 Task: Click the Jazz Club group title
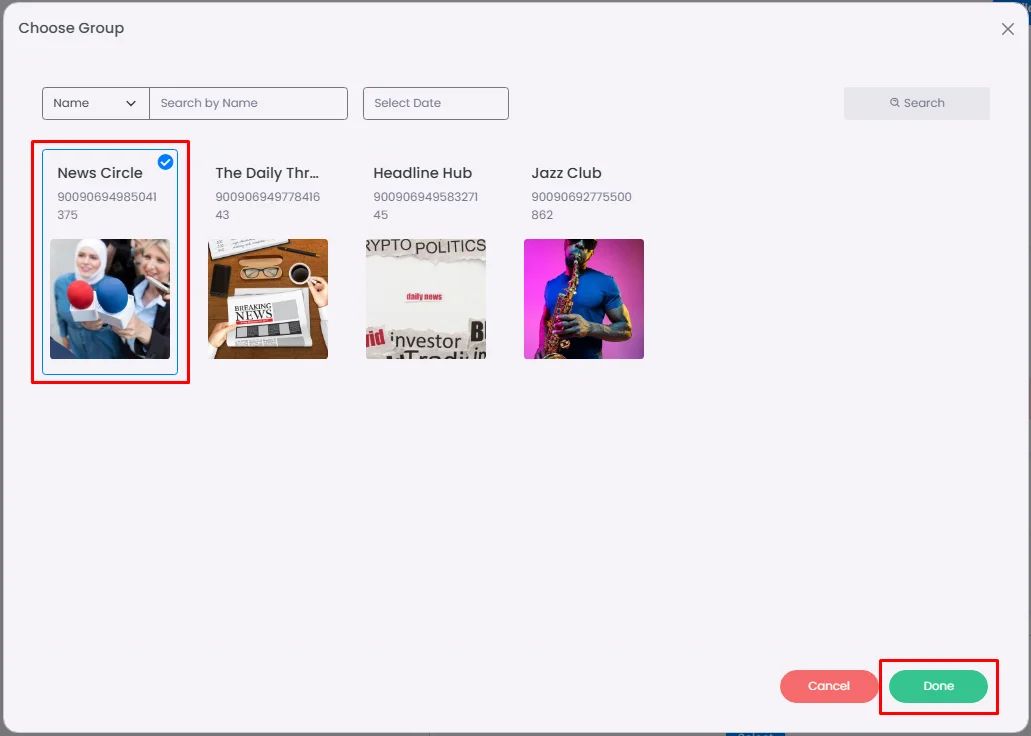(x=566, y=173)
